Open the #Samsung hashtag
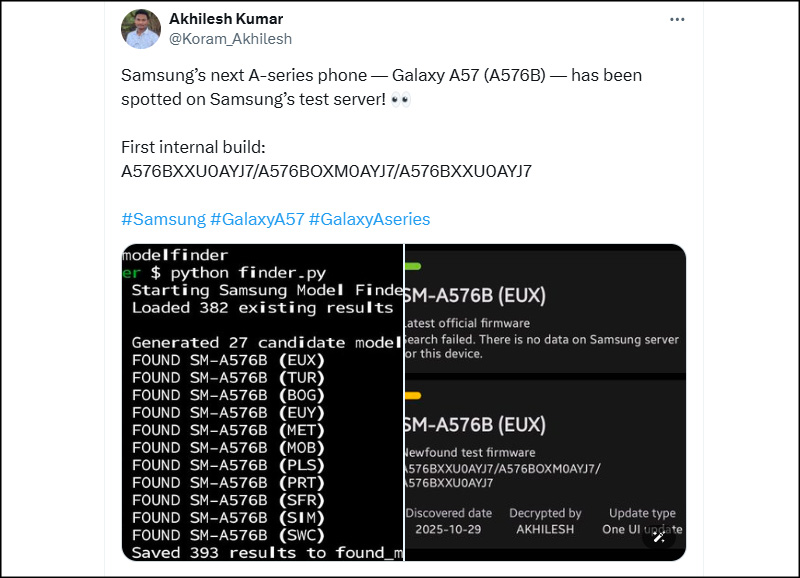The height and width of the screenshot is (578, 800). pyautogui.click(x=162, y=219)
